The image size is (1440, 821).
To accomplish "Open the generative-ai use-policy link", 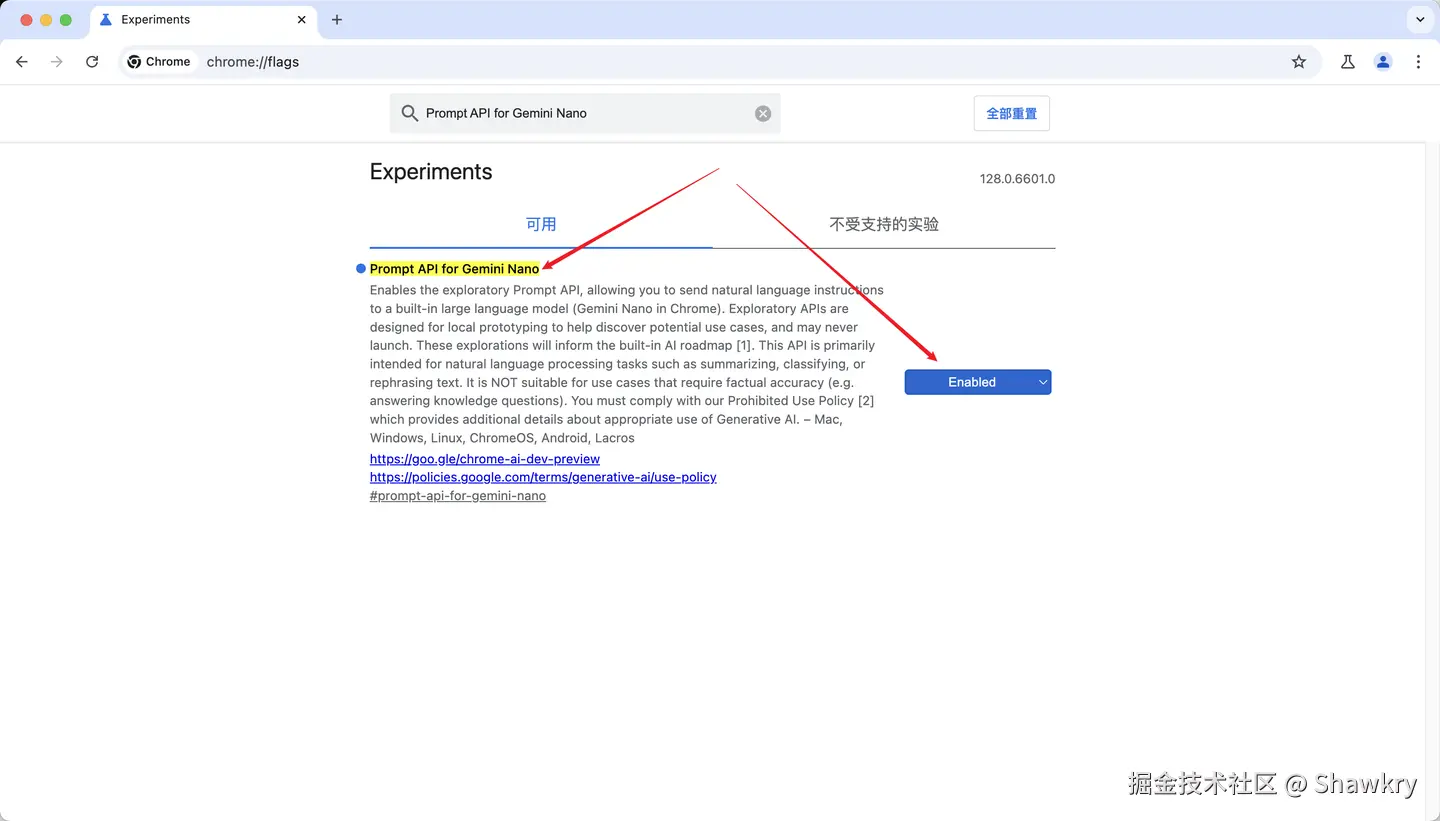I will pyautogui.click(x=543, y=477).
